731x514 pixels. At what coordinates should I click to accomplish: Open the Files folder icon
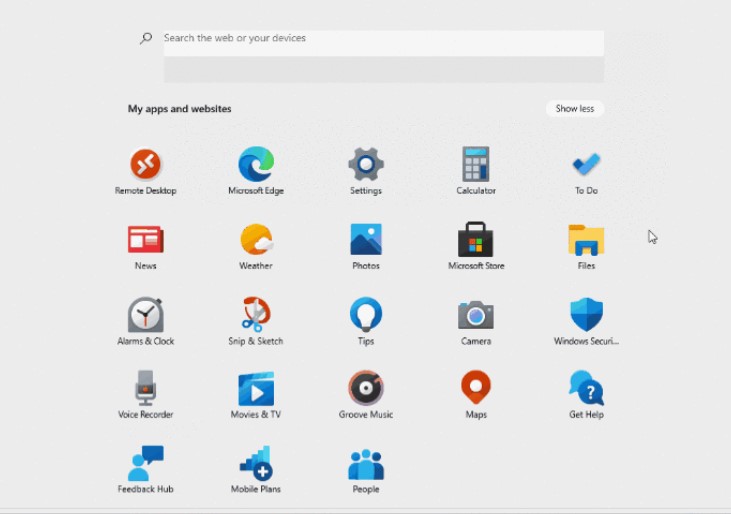(586, 240)
